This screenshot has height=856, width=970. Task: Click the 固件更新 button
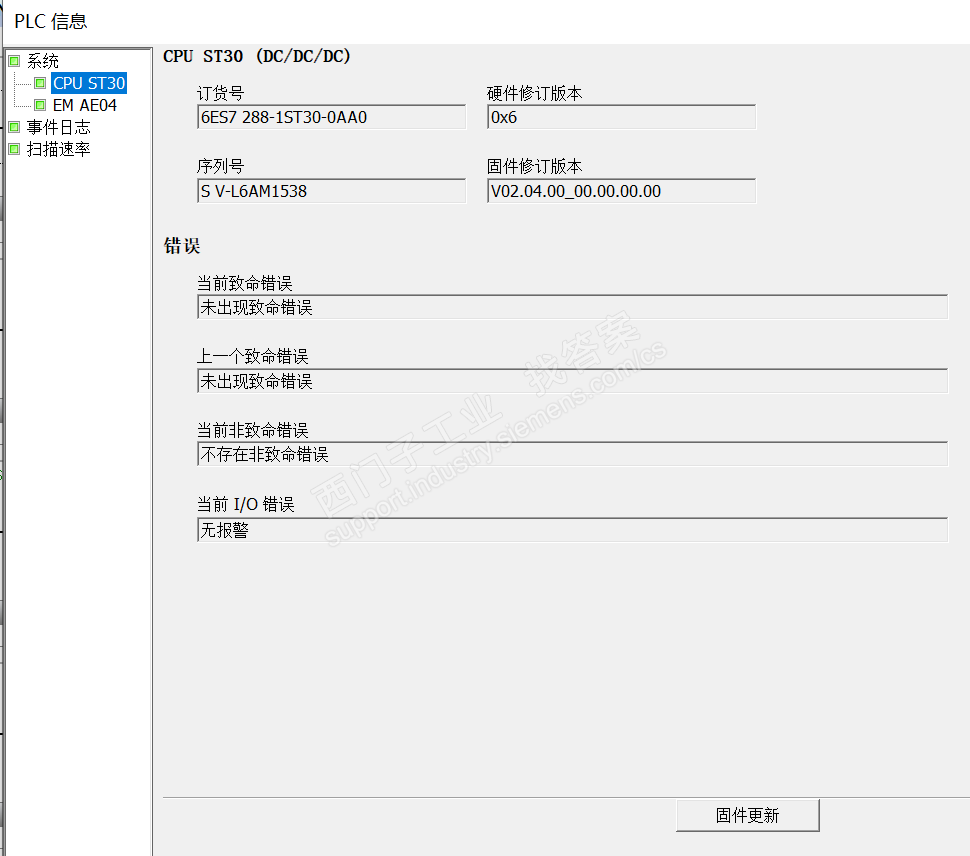(x=748, y=815)
